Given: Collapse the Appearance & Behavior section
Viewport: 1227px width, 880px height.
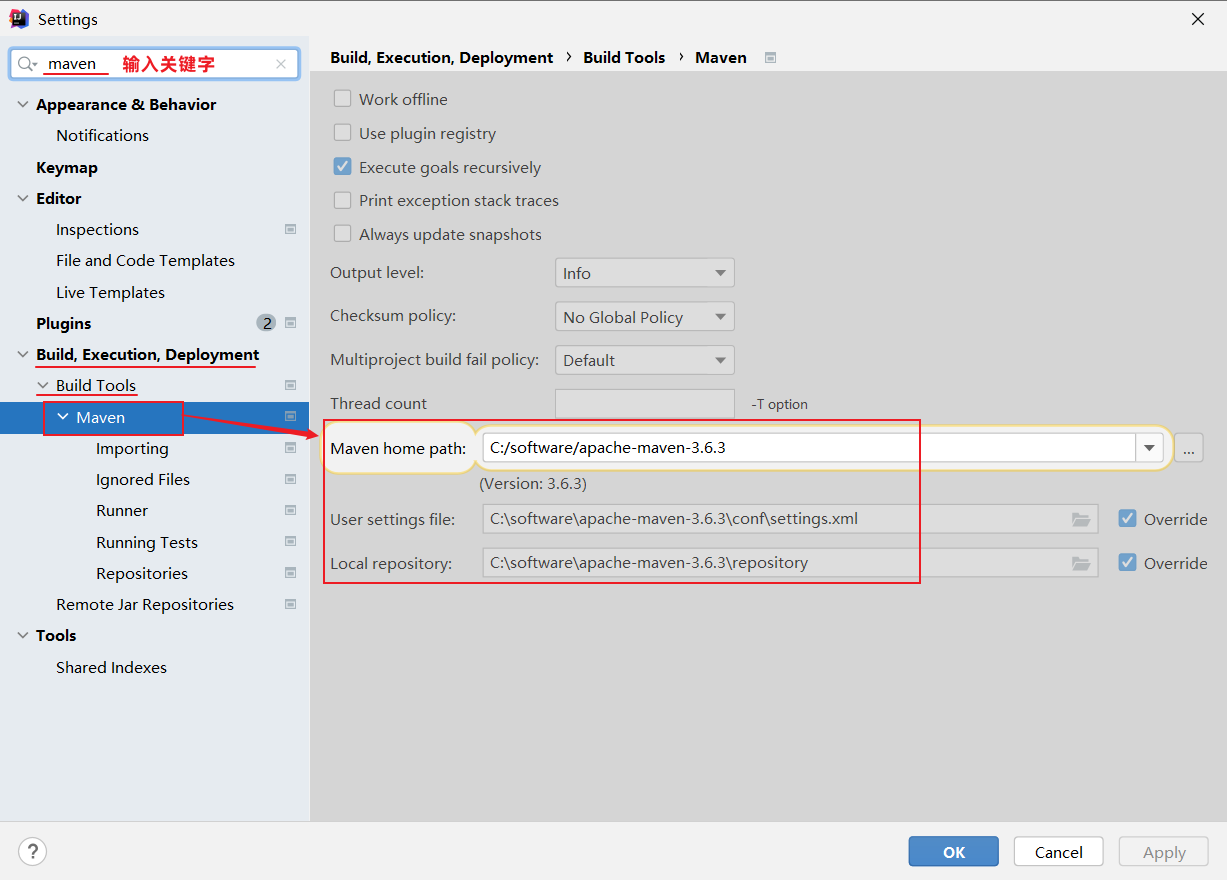Looking at the screenshot, I should [x=23, y=104].
